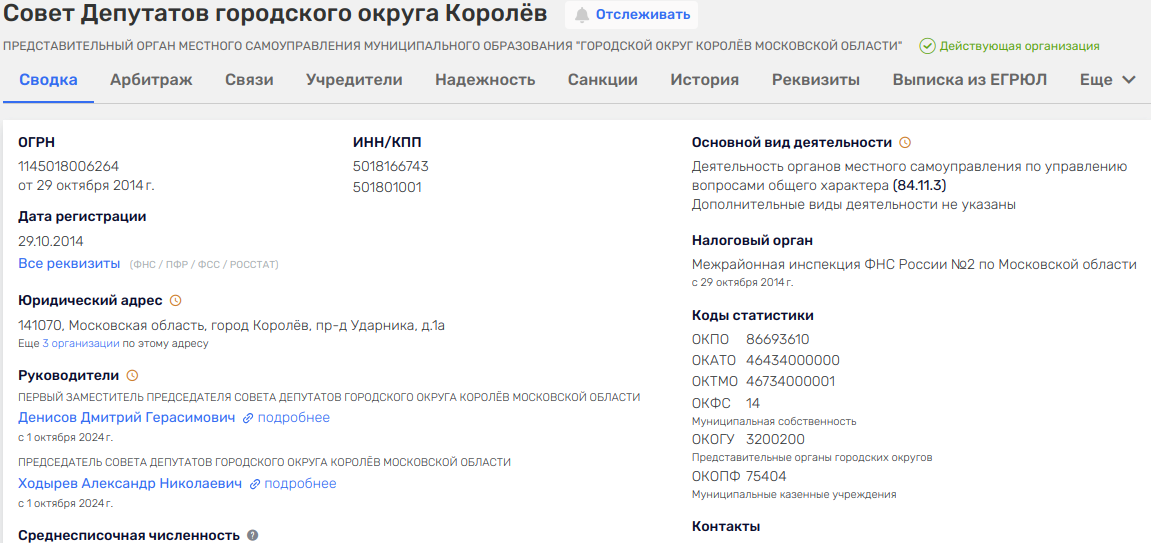Open Денисов Дмитрий Герасимович profile link
Image resolution: width=1151 pixels, height=543 pixels.
click(126, 417)
